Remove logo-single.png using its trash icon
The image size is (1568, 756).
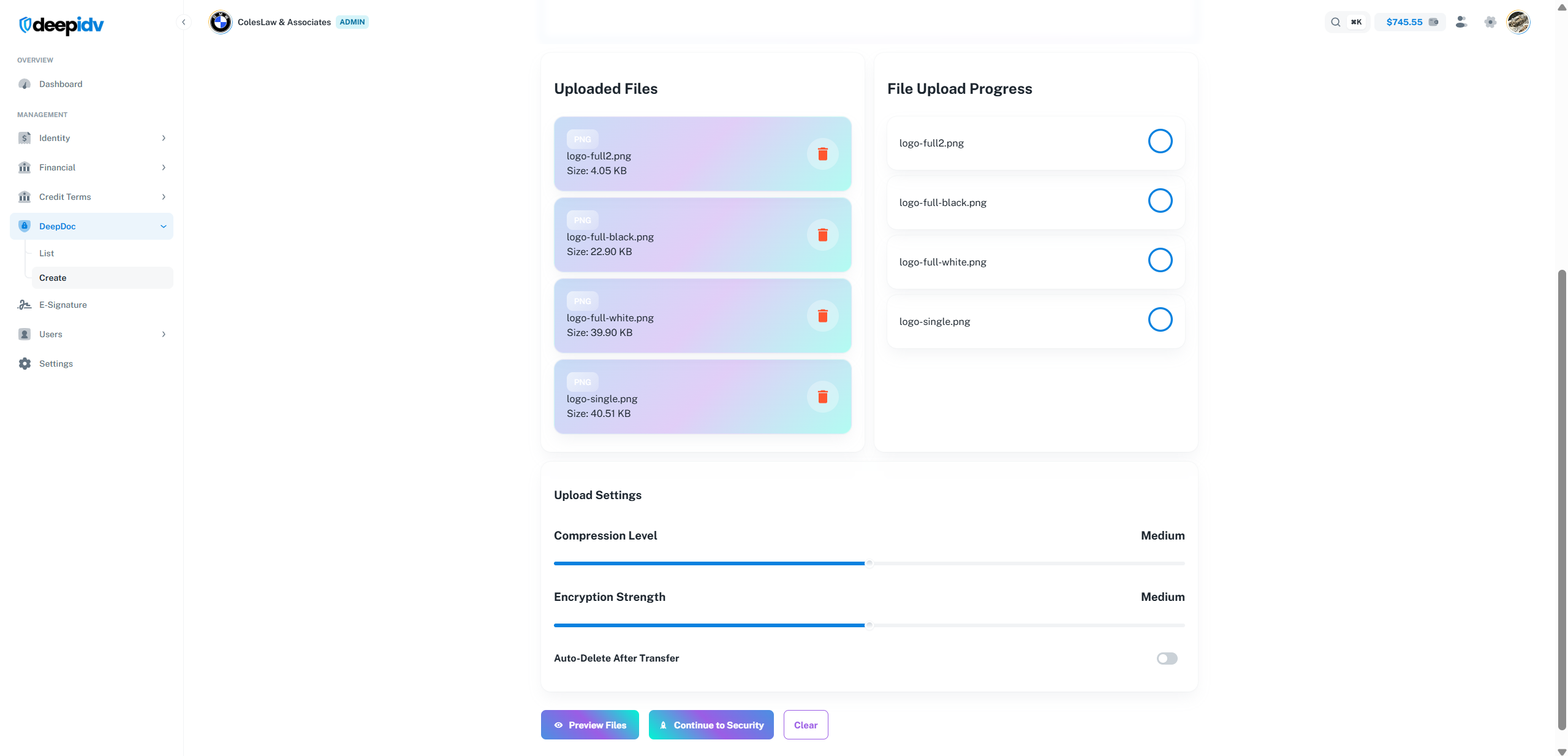click(822, 397)
